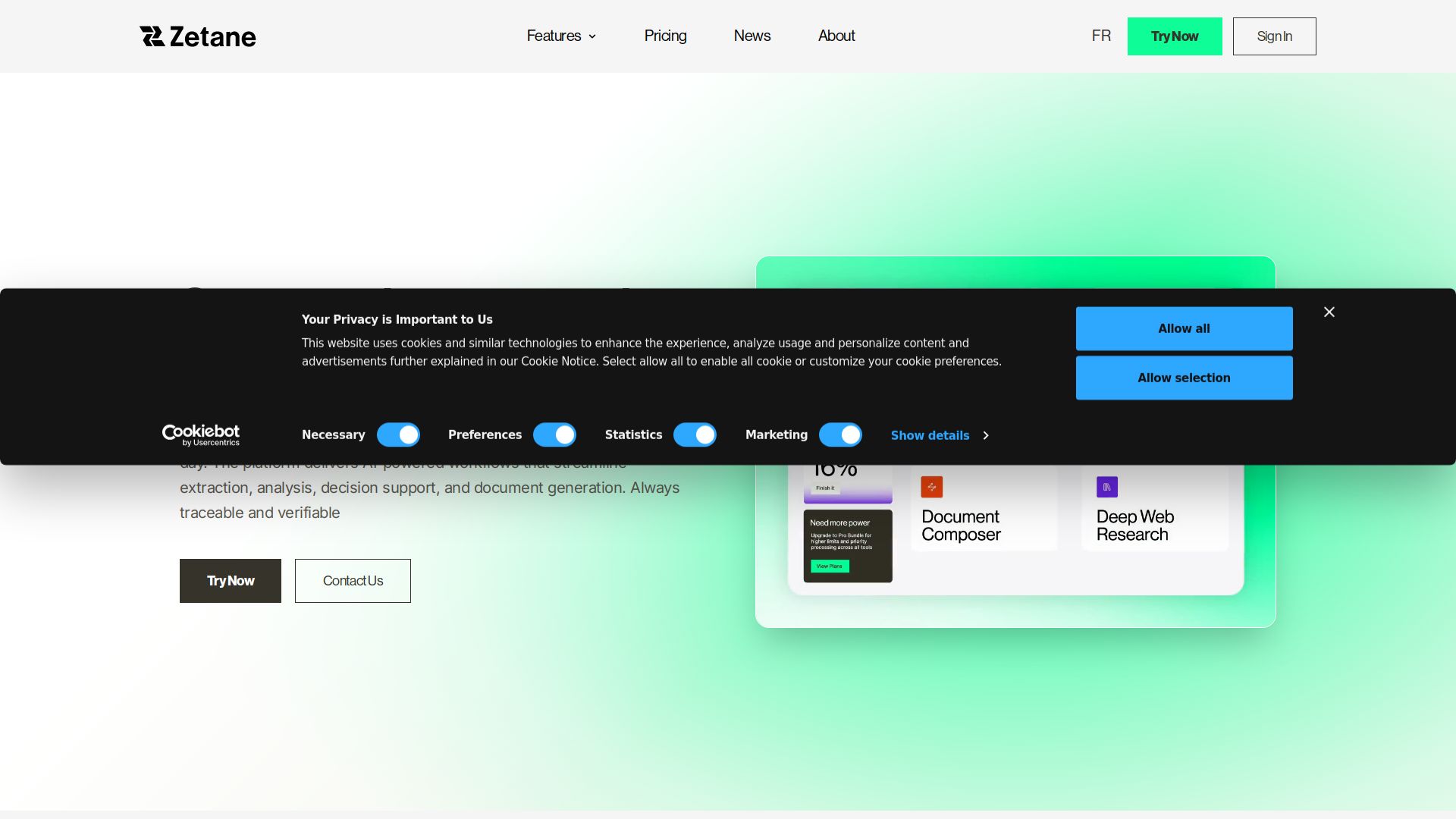Open the Cookiebot by Usercentrics logo

click(201, 435)
